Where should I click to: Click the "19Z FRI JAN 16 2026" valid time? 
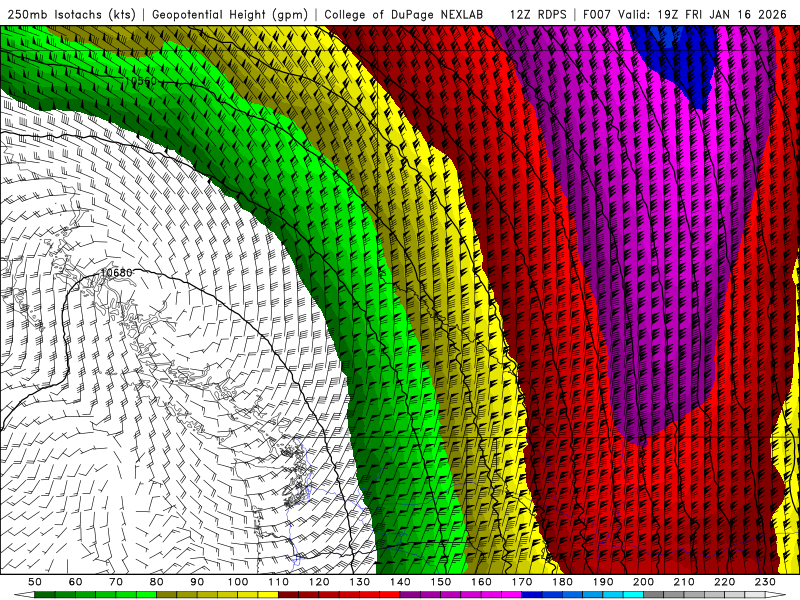coord(722,14)
